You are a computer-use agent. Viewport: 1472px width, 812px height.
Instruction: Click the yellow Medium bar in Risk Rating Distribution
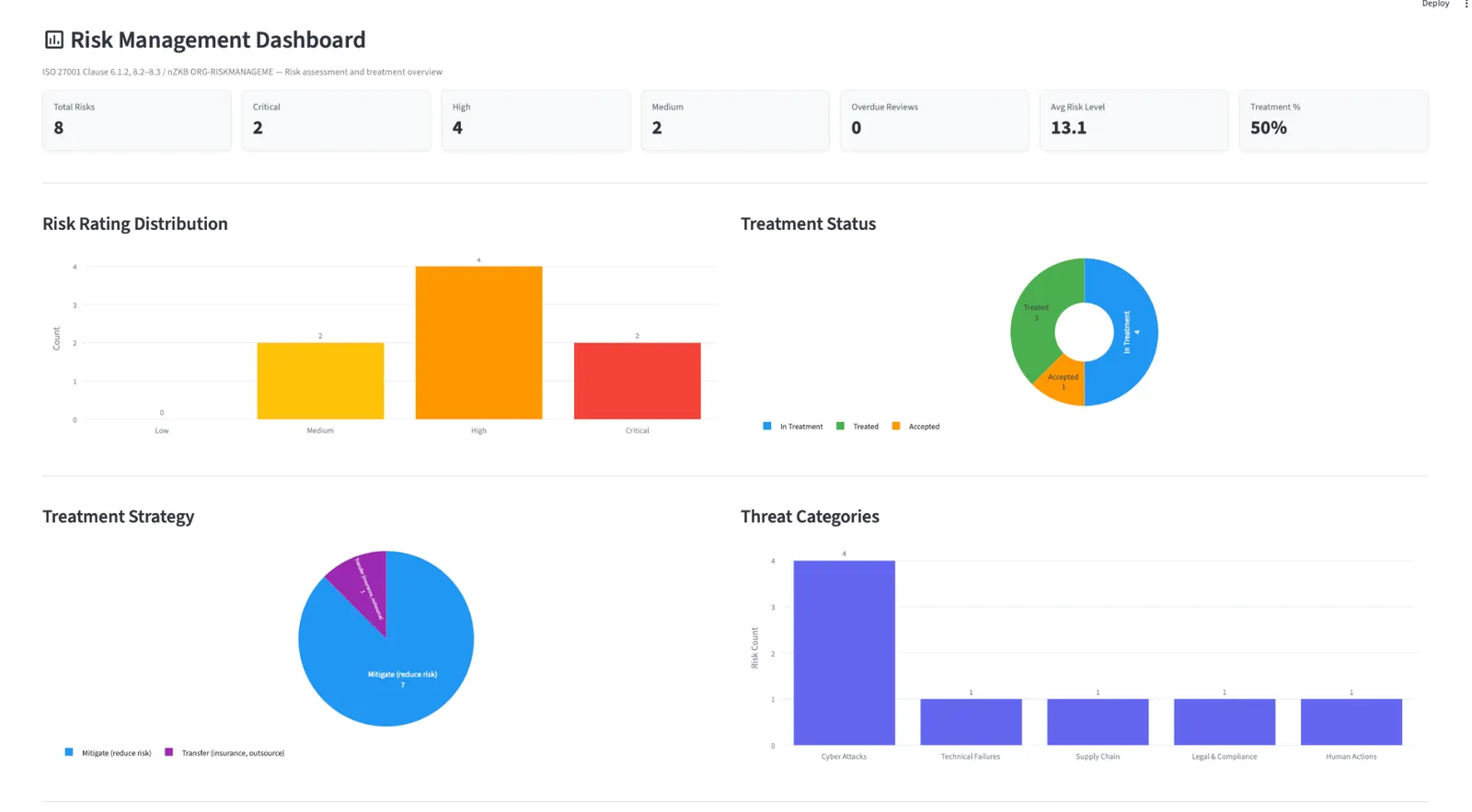pos(320,381)
